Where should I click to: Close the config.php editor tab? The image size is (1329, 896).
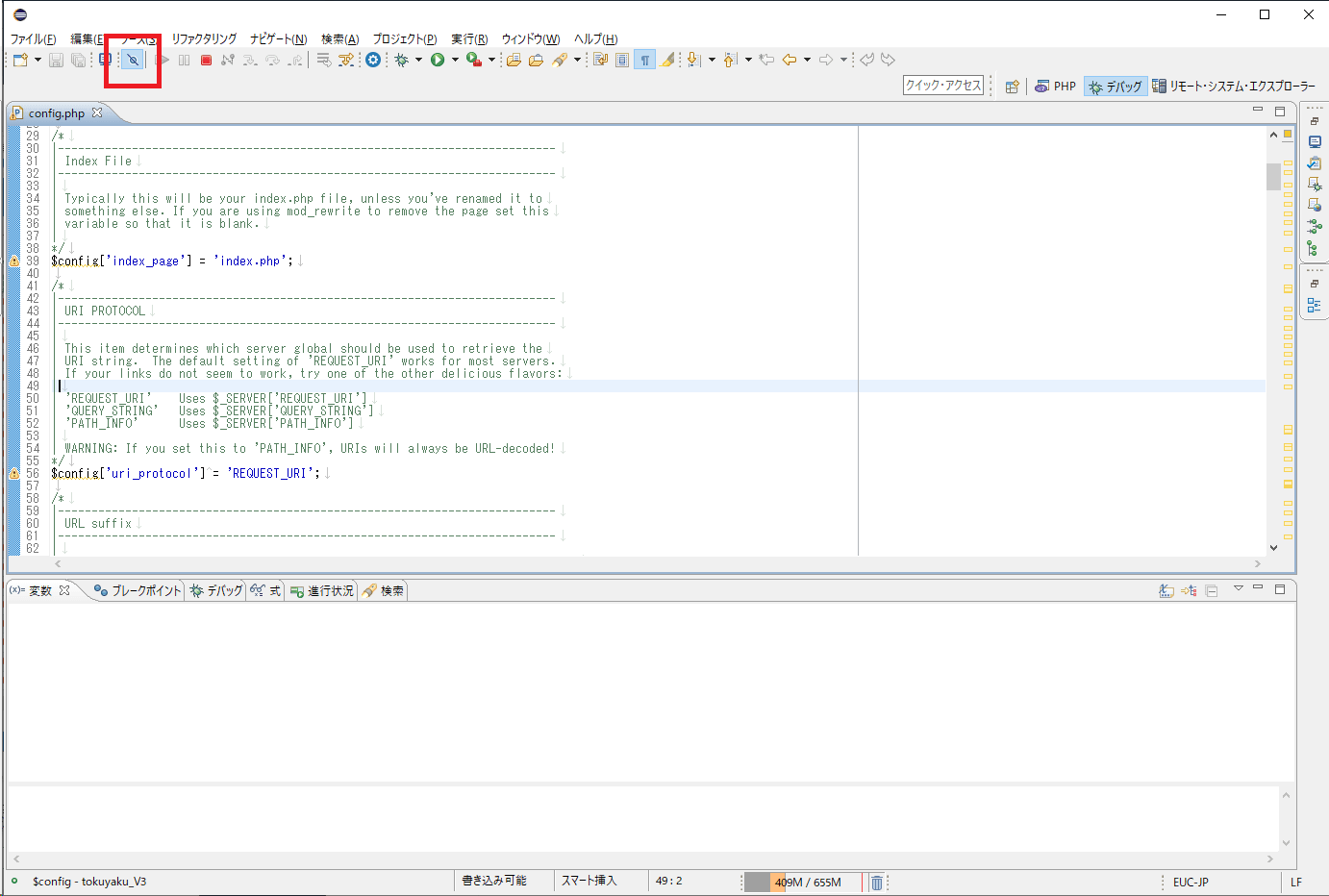pos(97,112)
